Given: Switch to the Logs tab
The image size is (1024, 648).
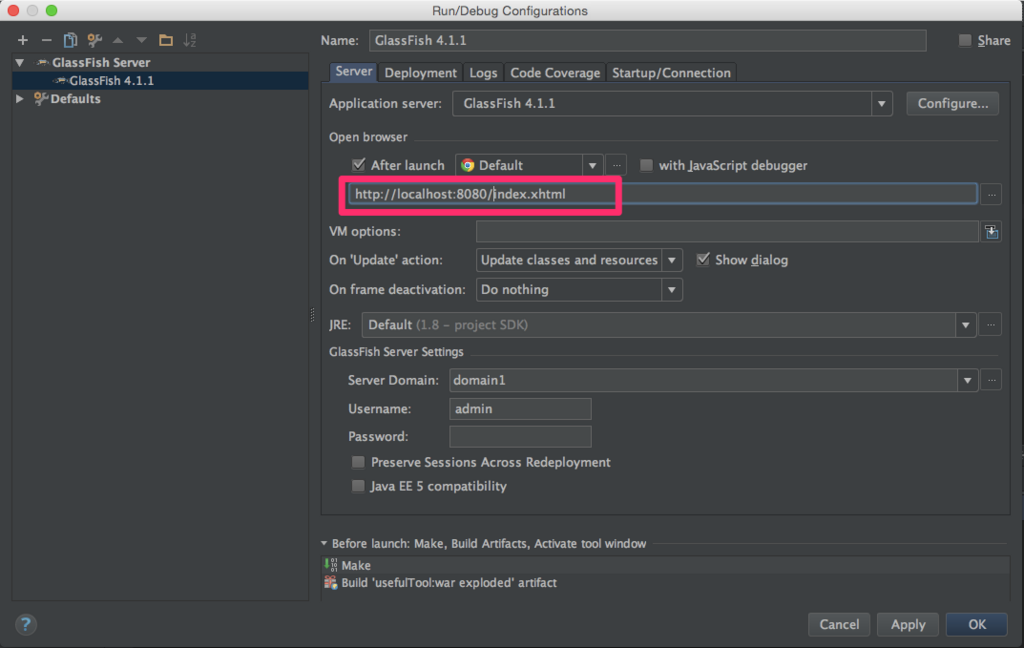Looking at the screenshot, I should [x=483, y=73].
